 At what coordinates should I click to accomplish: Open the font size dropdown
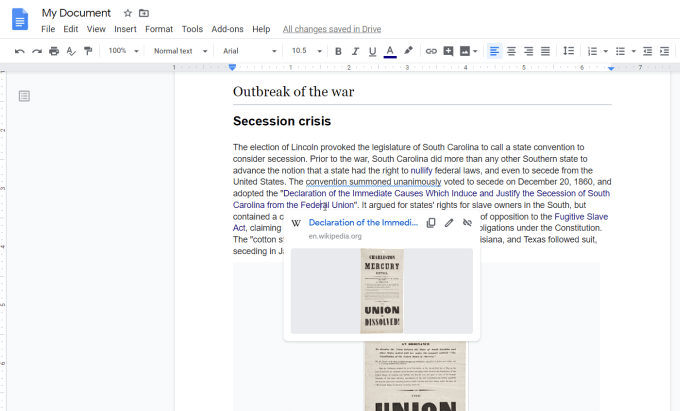(307, 51)
